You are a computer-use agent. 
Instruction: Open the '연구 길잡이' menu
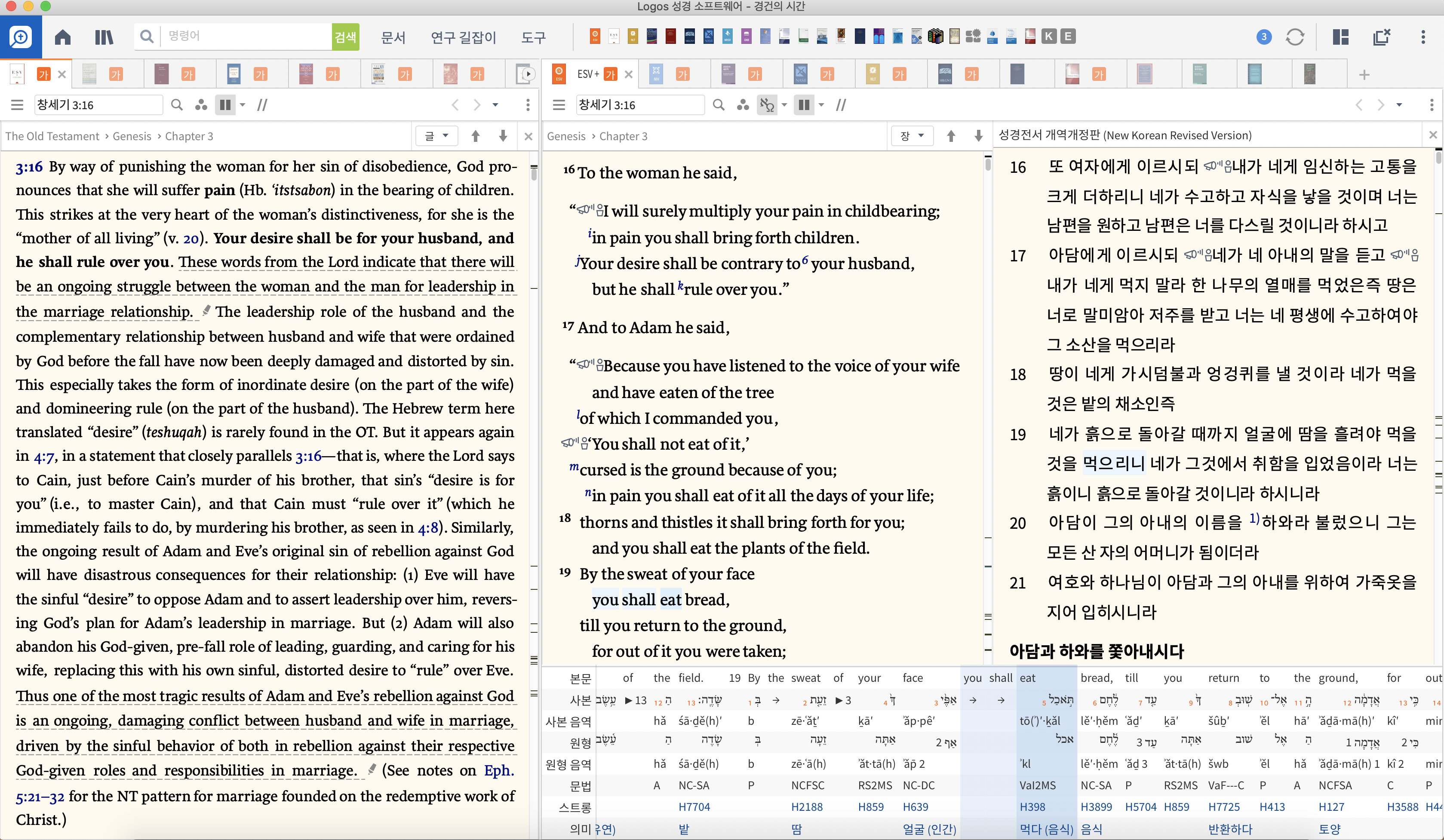pos(463,37)
